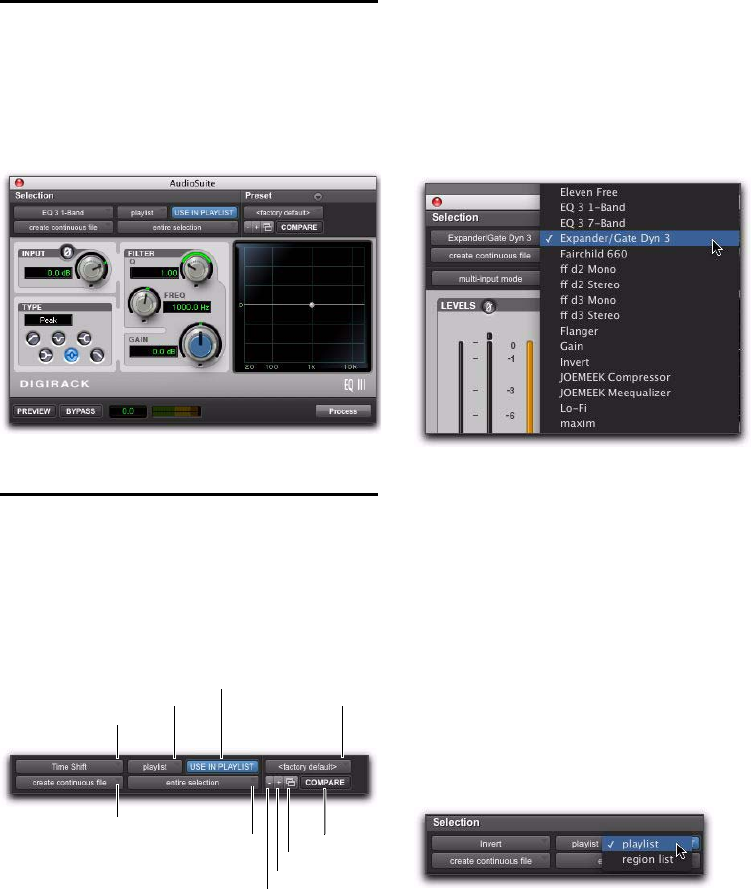Click the next preset plus button in EQ 3 window
This screenshot has width=751, height=890.
(x=257, y=227)
